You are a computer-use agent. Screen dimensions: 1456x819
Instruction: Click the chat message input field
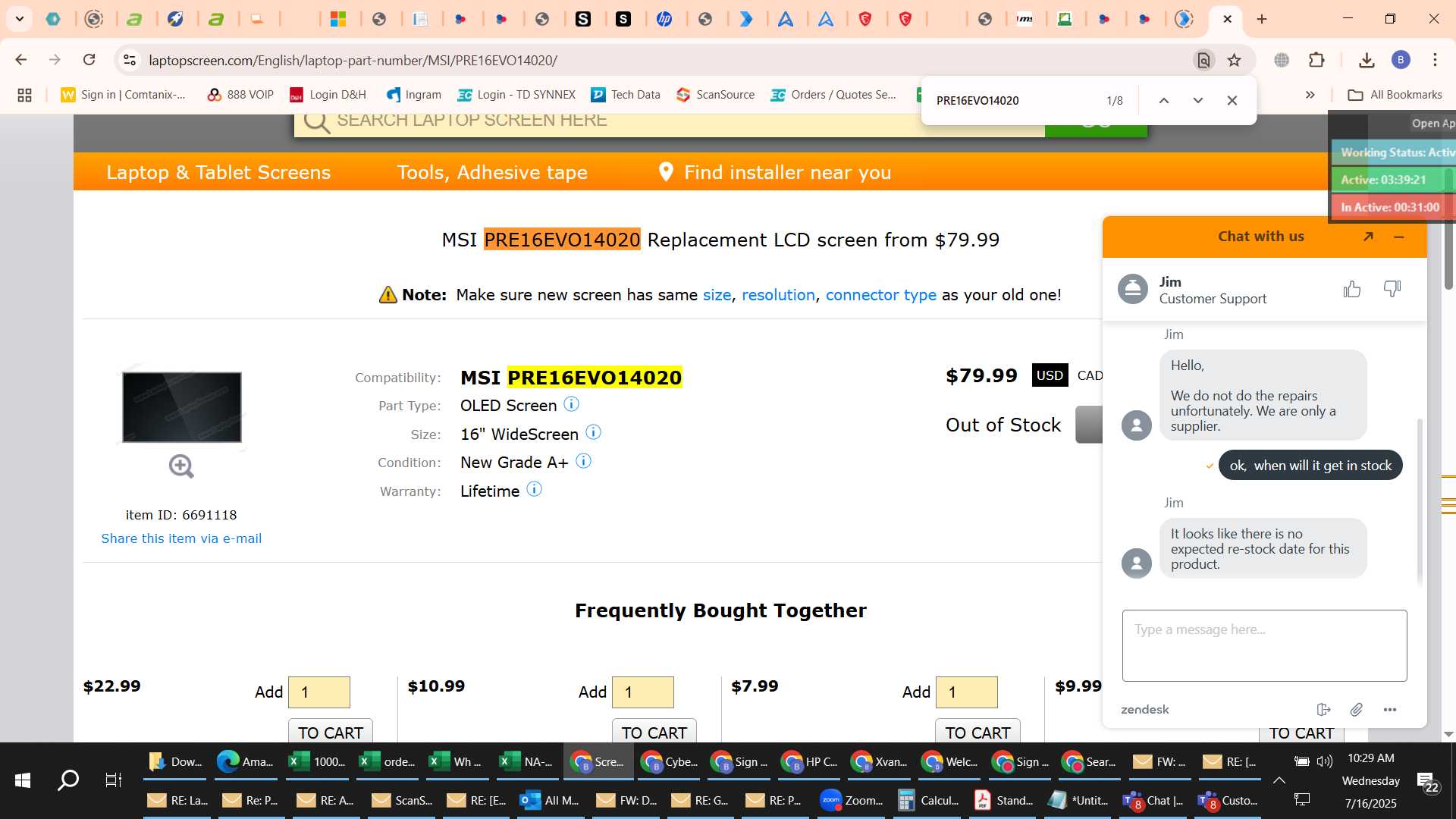coord(1264,645)
